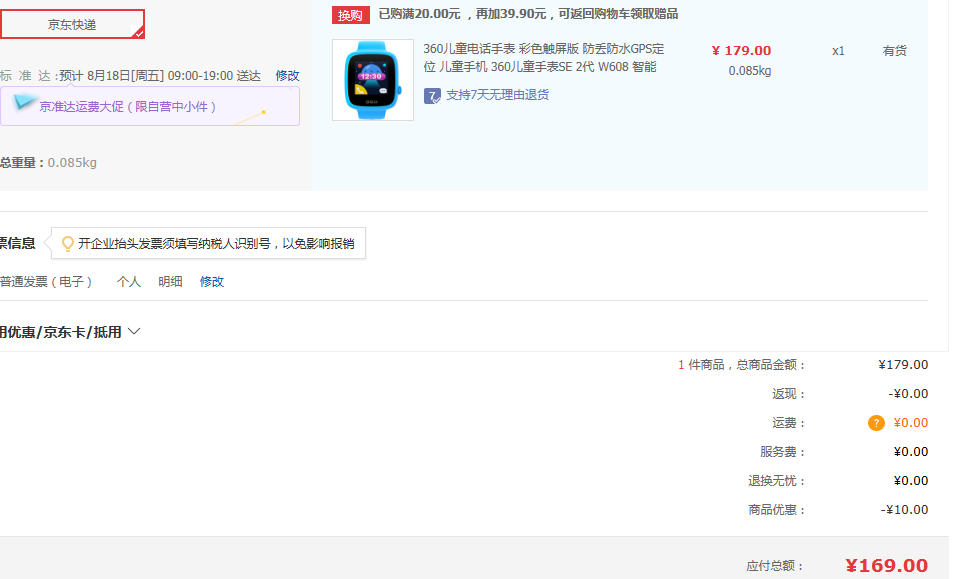980x579 pixels.
Task: Click the blue 7-day return square icon
Action: pos(432,95)
